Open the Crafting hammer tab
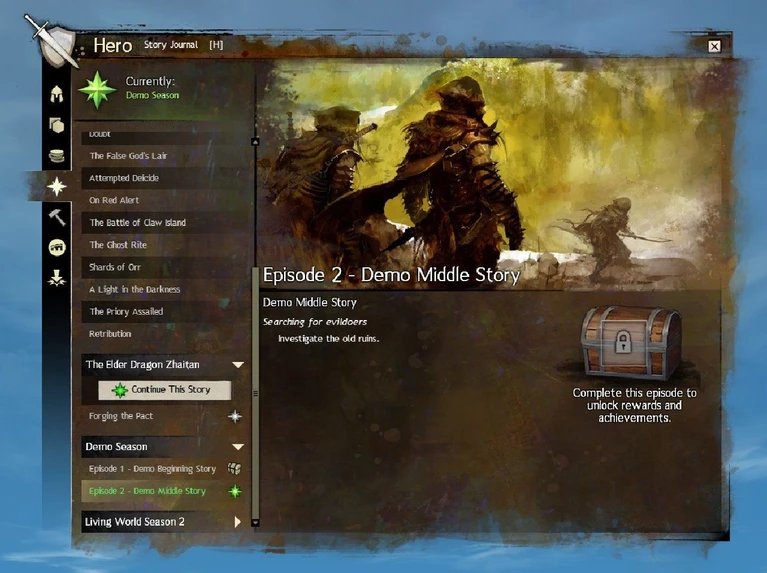 point(57,217)
